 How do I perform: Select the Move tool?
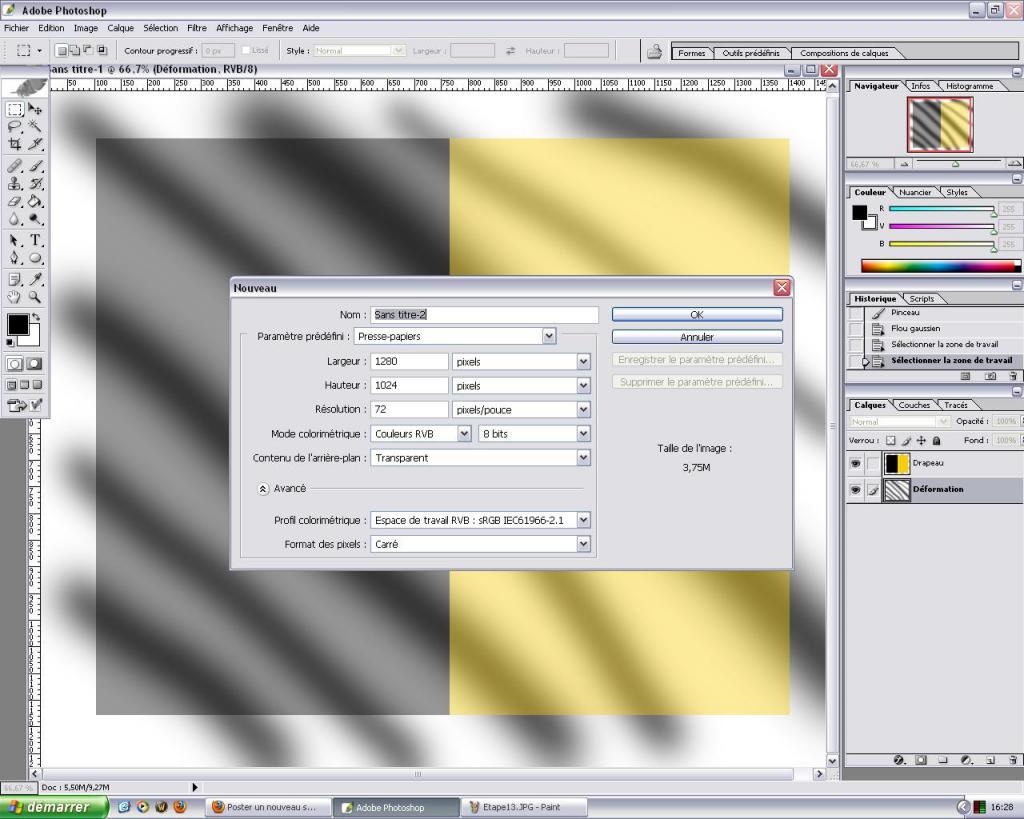coord(35,109)
